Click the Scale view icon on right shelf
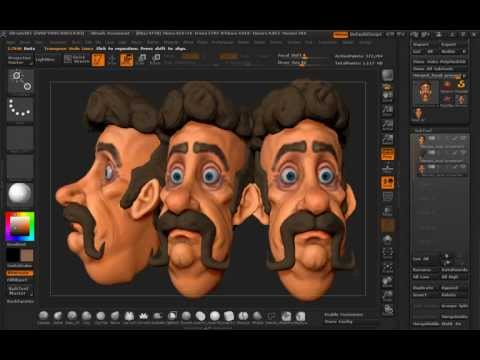 click(x=387, y=282)
